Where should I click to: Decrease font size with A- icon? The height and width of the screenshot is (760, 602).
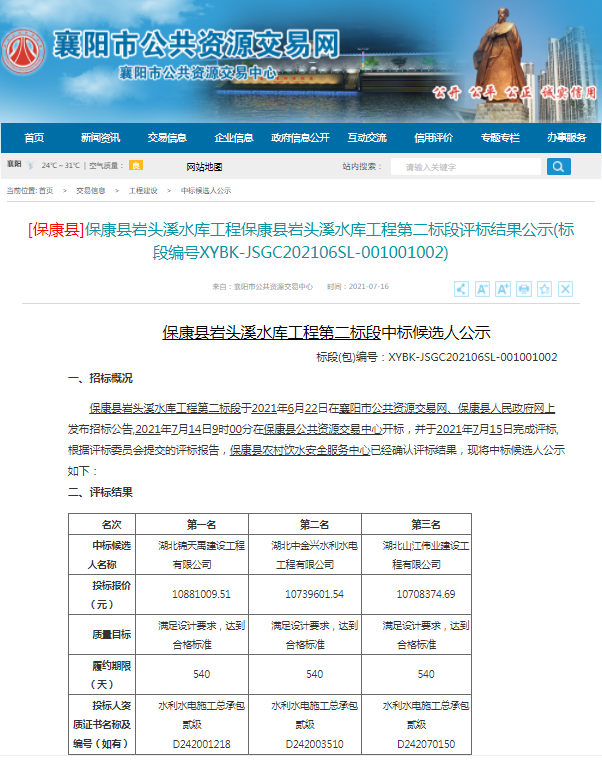482,289
